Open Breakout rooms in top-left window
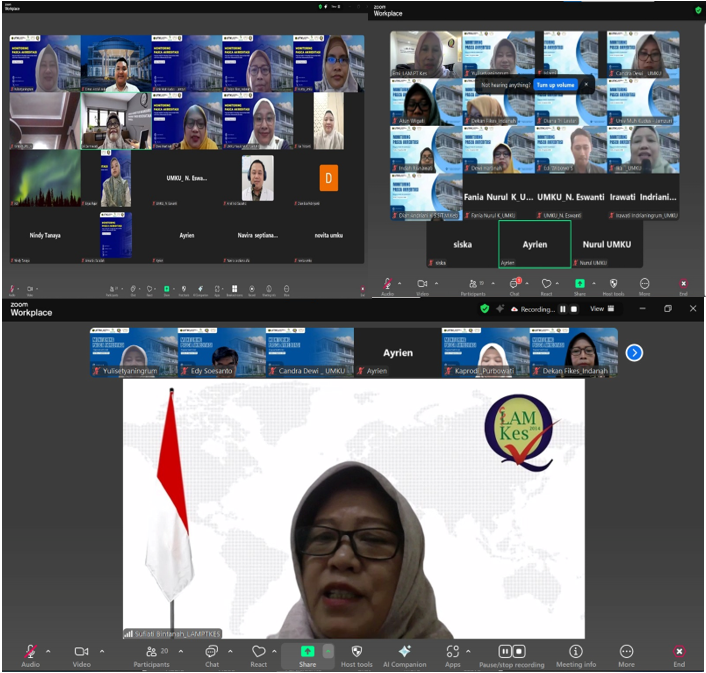The image size is (706, 673). pos(234,290)
